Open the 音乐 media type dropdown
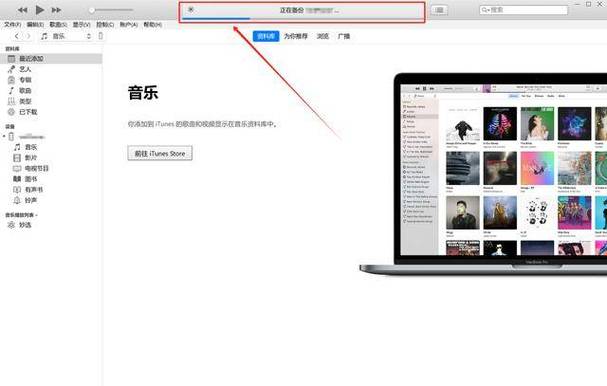This screenshot has width=607, height=386. [x=67, y=36]
